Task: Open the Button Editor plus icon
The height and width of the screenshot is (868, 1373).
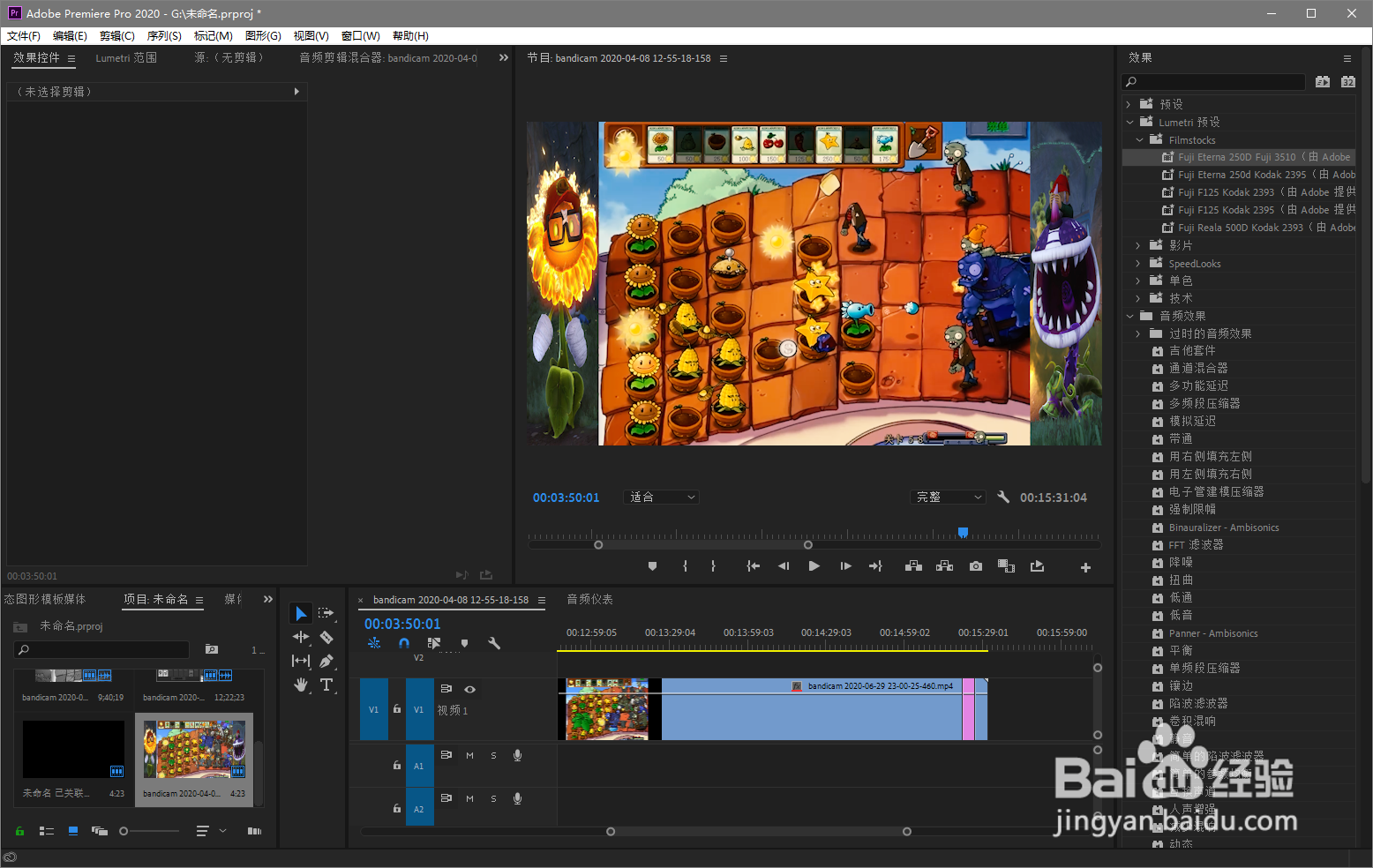Action: (1085, 567)
